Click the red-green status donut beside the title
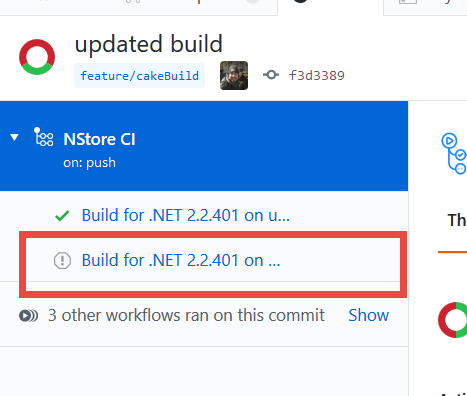Image resolution: width=467 pixels, height=396 pixels. 37,57
